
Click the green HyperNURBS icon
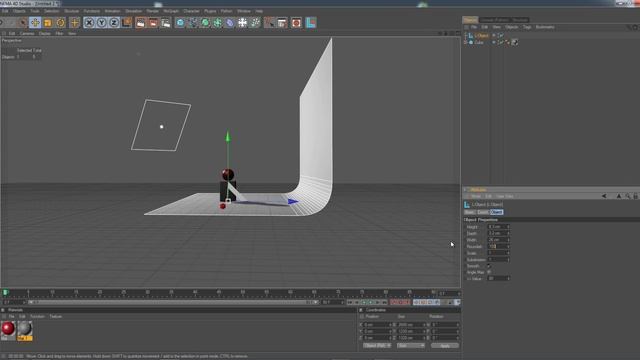pos(205,23)
